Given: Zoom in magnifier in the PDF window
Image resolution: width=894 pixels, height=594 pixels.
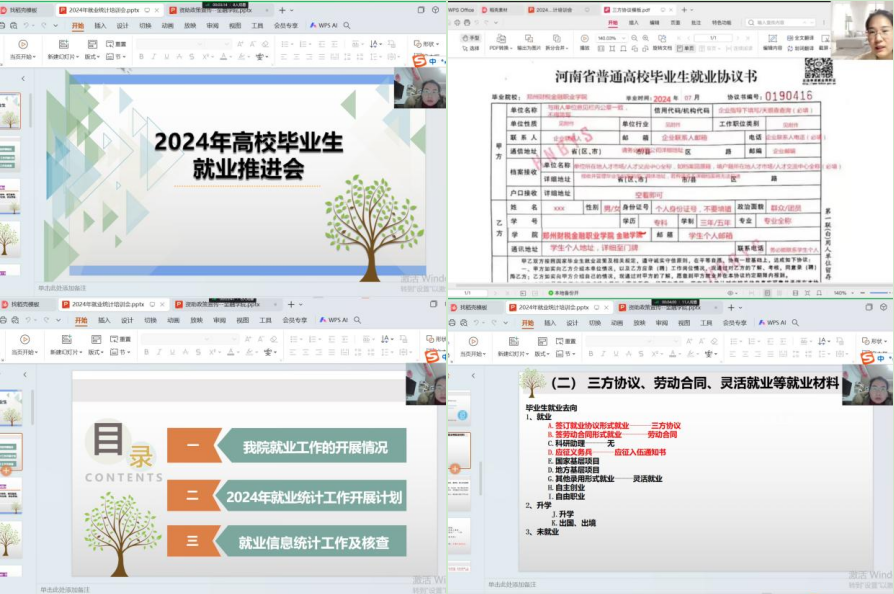Looking at the screenshot, I should pyautogui.click(x=645, y=38).
